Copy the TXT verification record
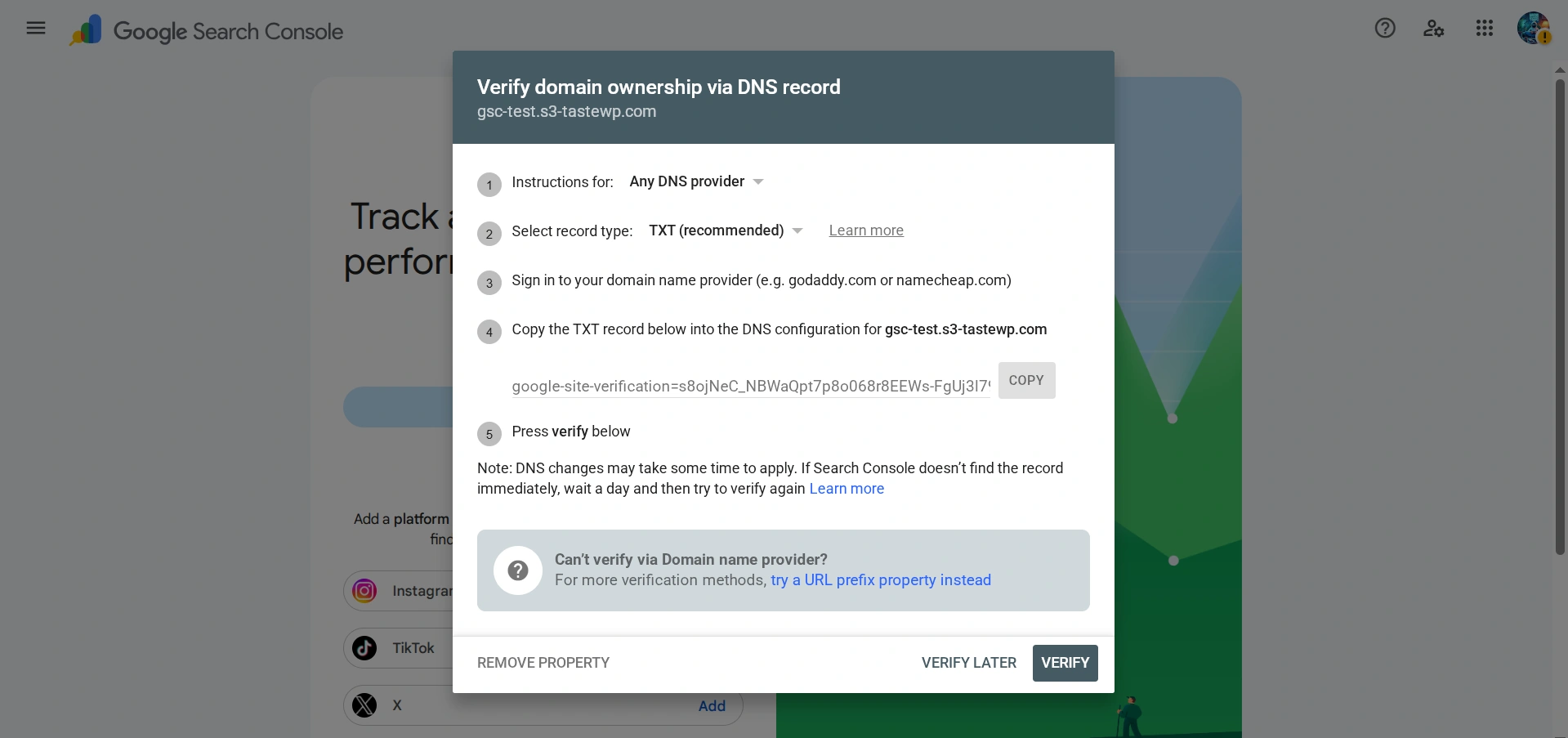 [1026, 381]
